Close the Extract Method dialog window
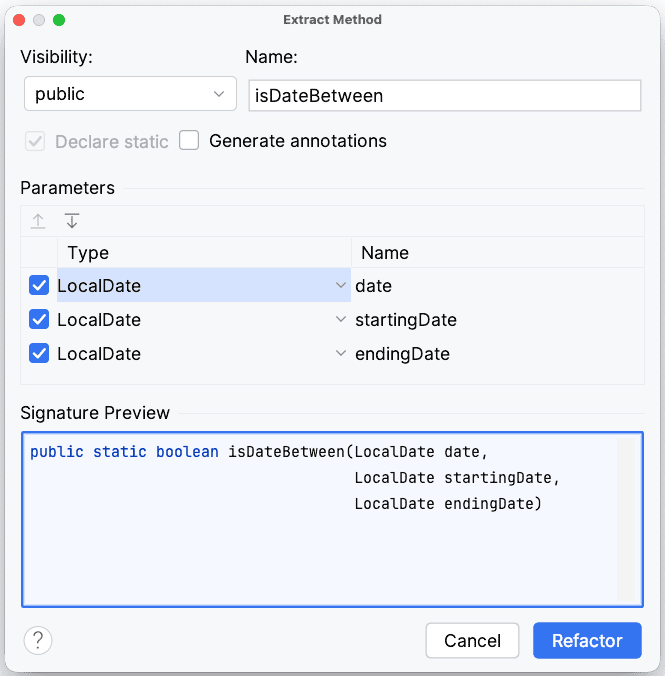Viewport: 665px width, 676px height. point(19,20)
